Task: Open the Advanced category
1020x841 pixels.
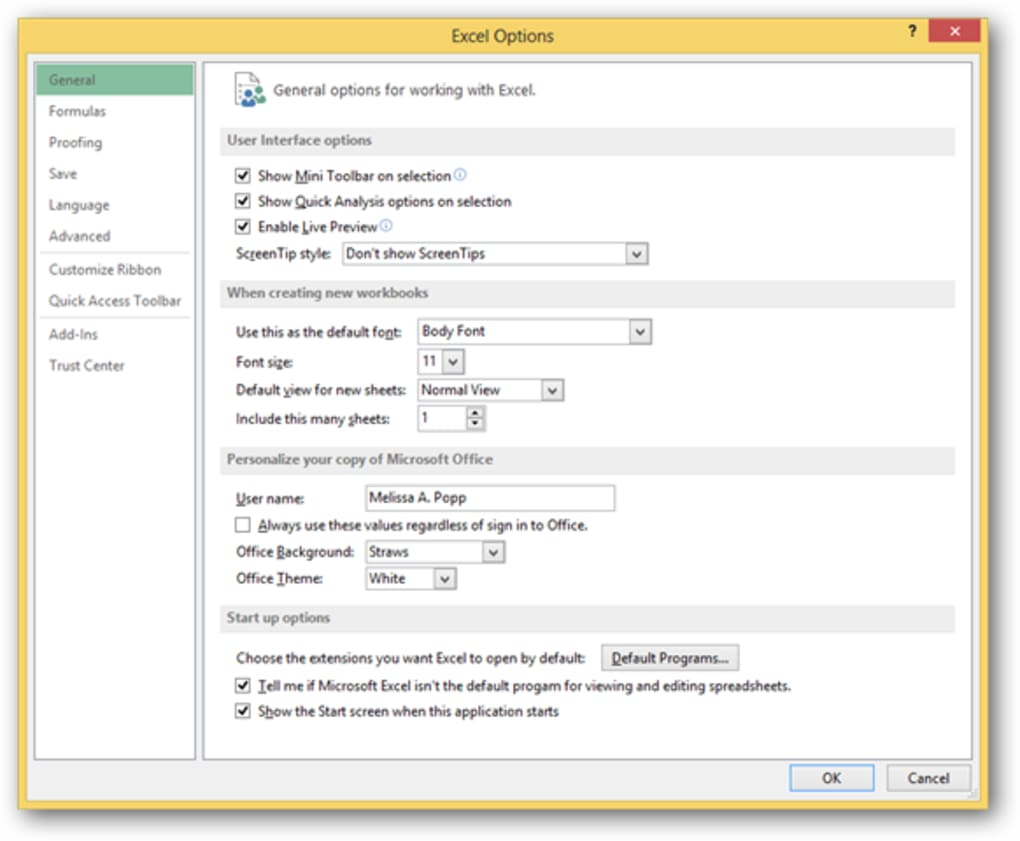Action: pos(114,236)
